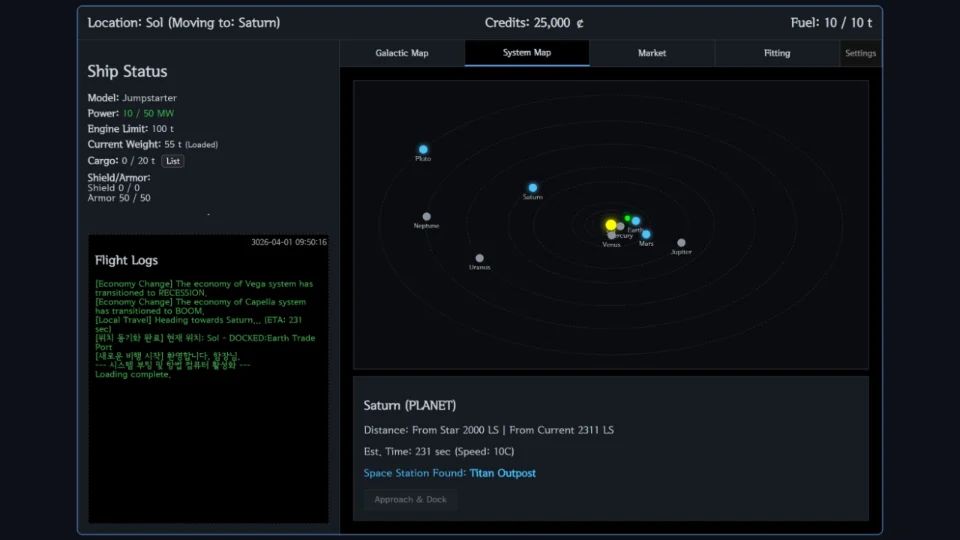Viewport: 960px width, 540px height.
Task: Click the Titan Outpost station link
Action: point(502,473)
